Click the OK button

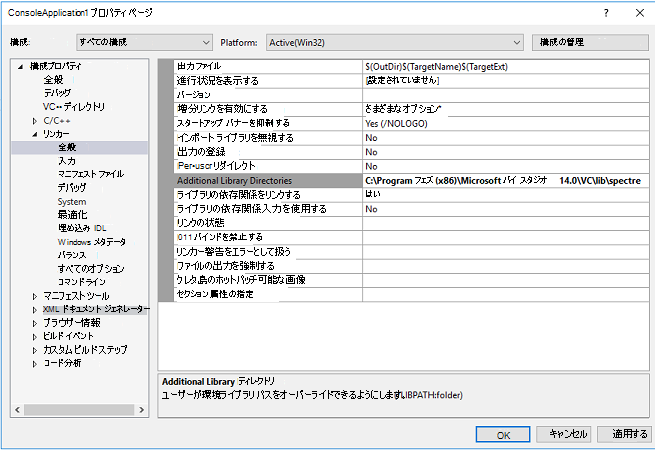click(x=503, y=435)
